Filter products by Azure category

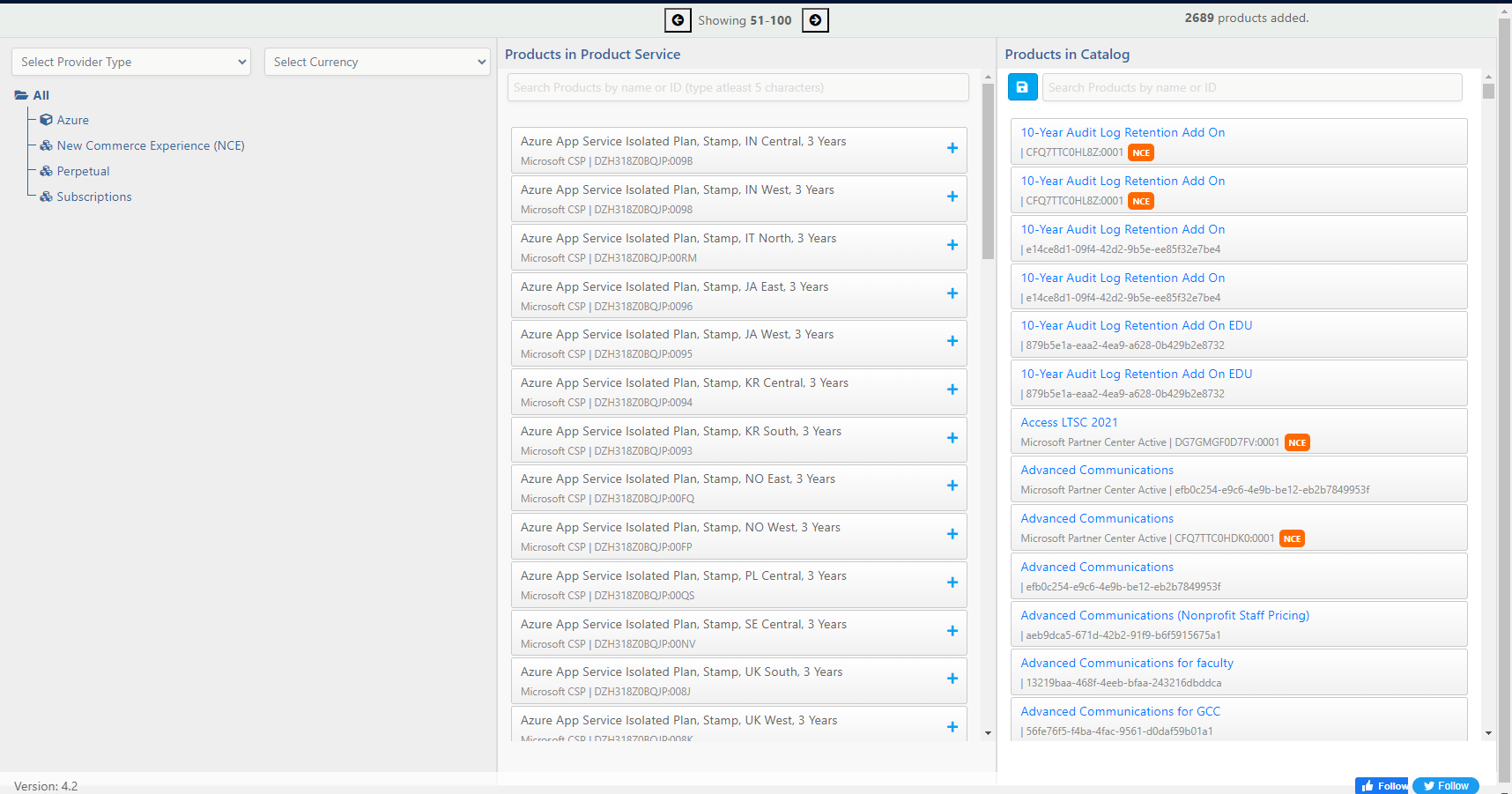(73, 120)
